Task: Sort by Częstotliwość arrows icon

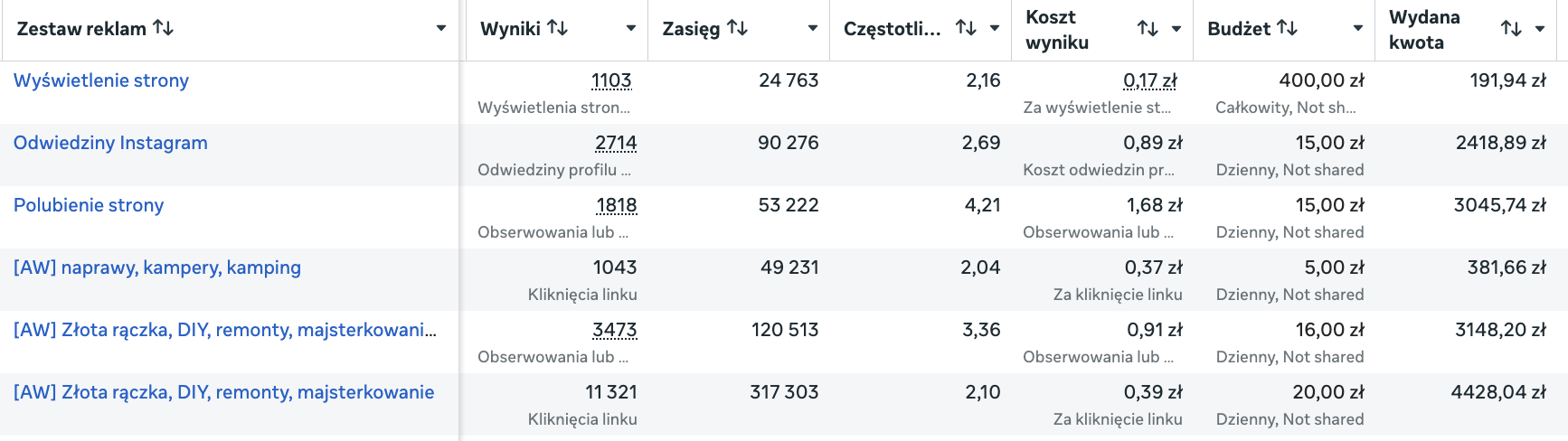Action: point(967,28)
